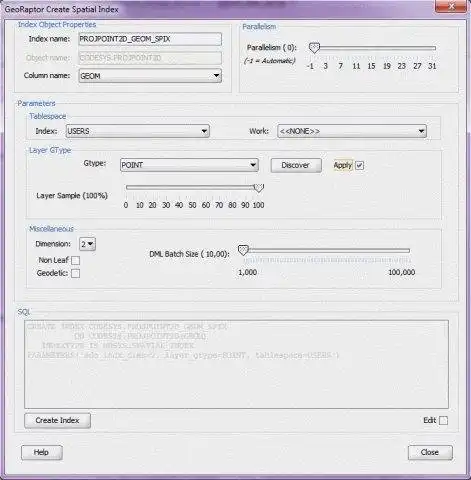Click the 50 tick label on Layer Sample
Screen dimensions: 471x480
(x=192, y=205)
